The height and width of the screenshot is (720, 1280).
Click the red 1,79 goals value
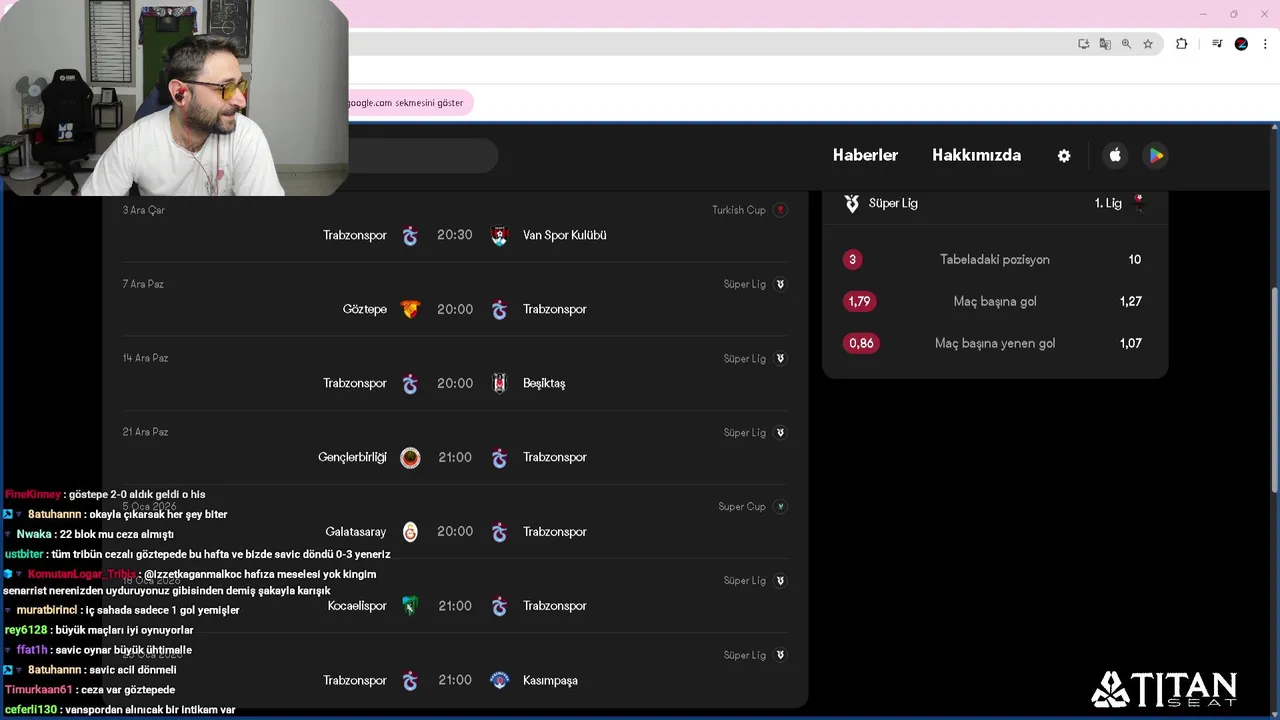click(859, 301)
